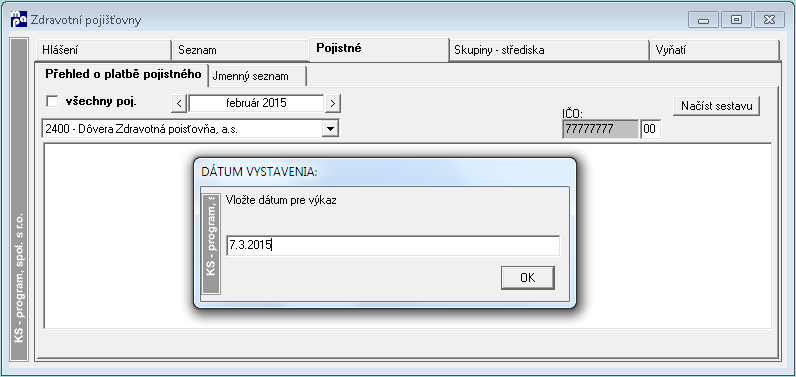Click the Vložte dátum pre výkaz label
The height and width of the screenshot is (377, 796).
click(x=281, y=200)
